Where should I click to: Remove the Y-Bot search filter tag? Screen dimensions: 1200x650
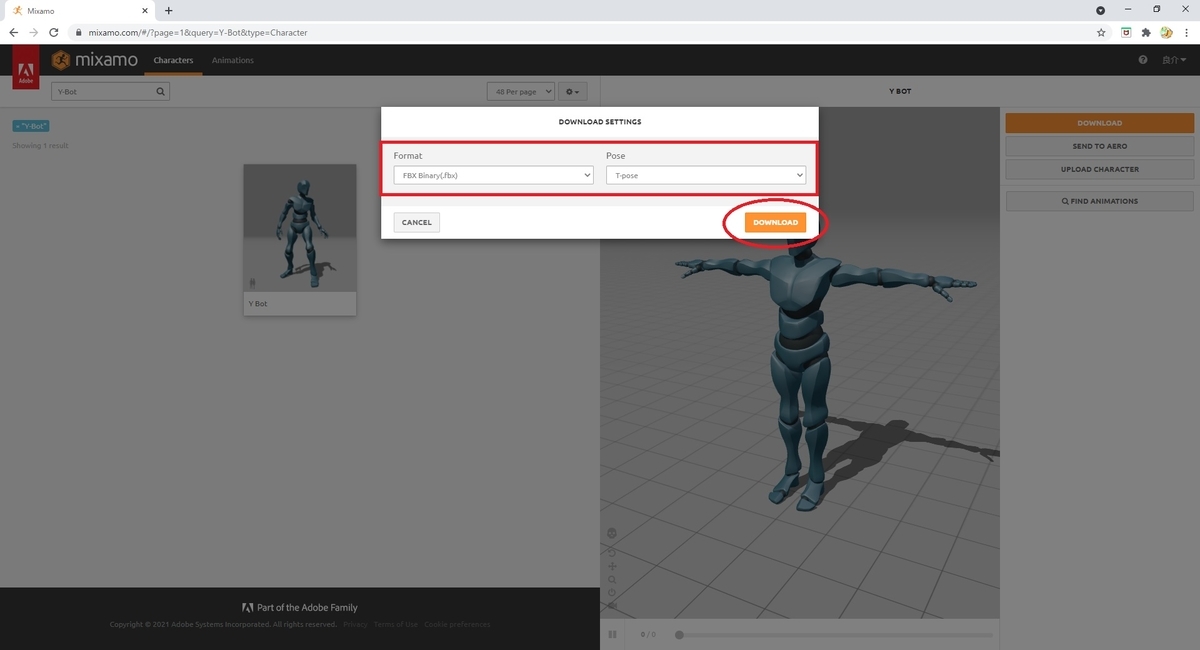click(x=31, y=126)
